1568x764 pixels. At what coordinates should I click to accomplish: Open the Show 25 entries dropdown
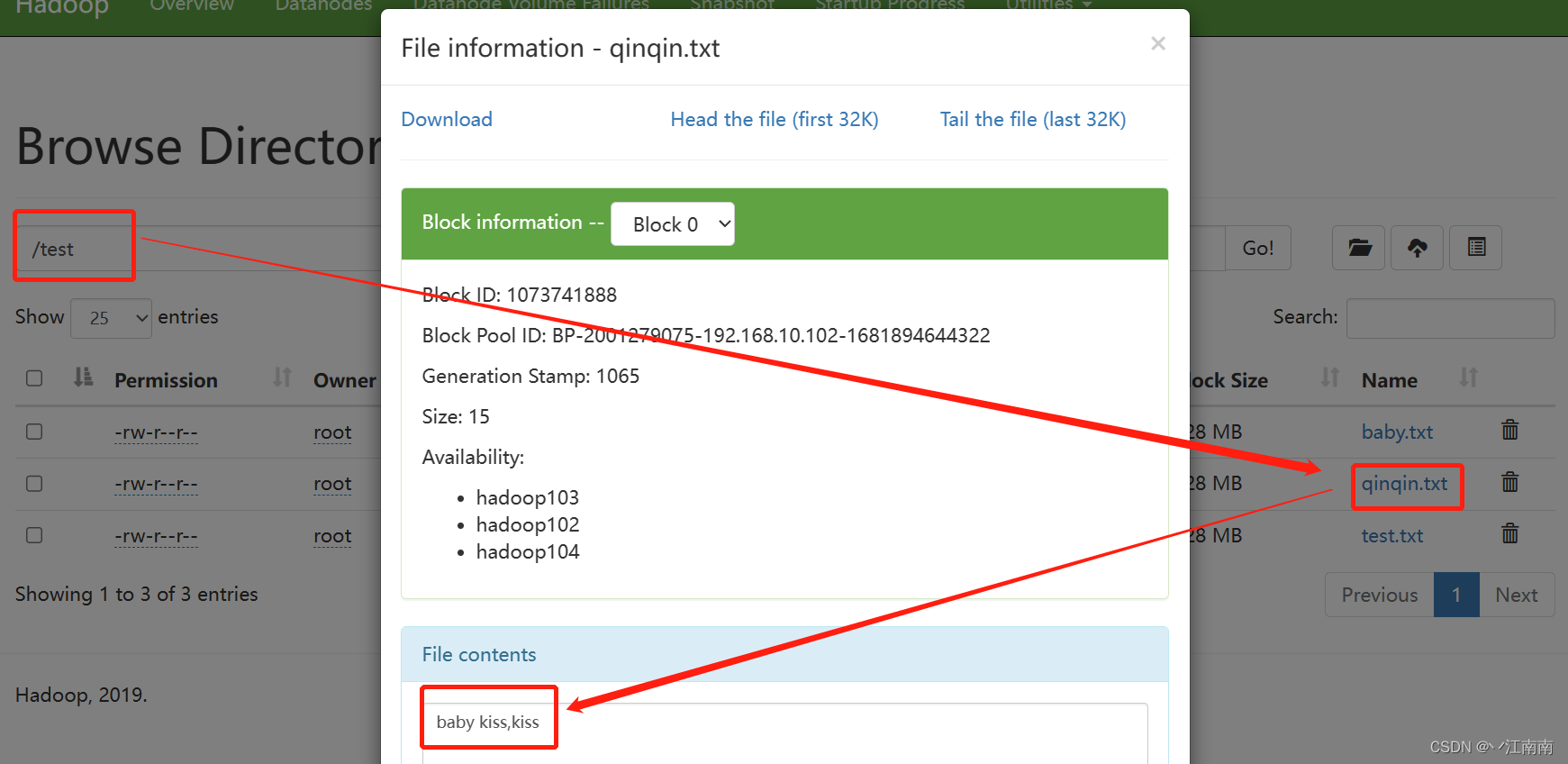(x=111, y=318)
